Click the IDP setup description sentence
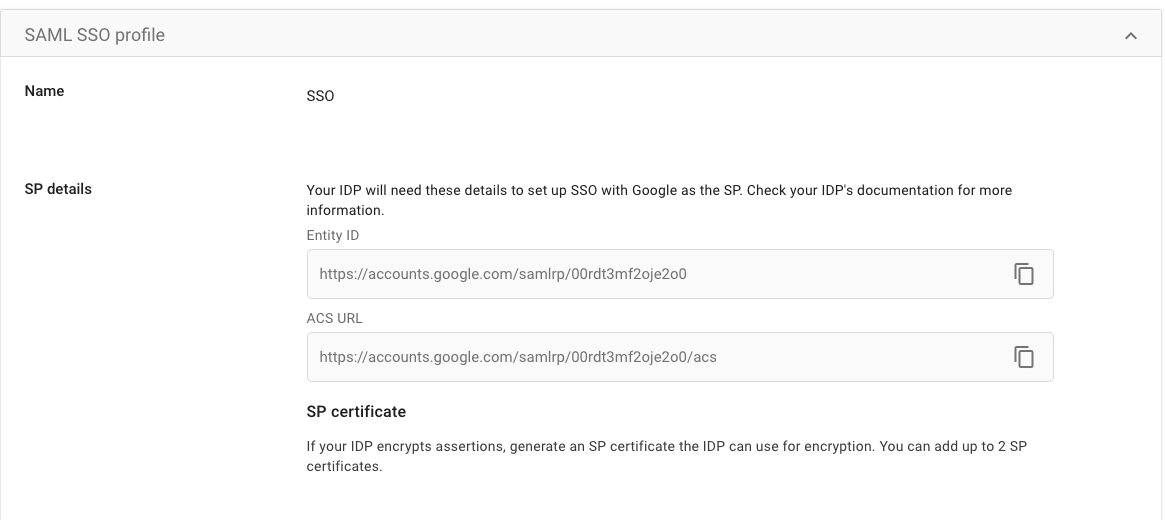1165x520 pixels. pos(659,200)
